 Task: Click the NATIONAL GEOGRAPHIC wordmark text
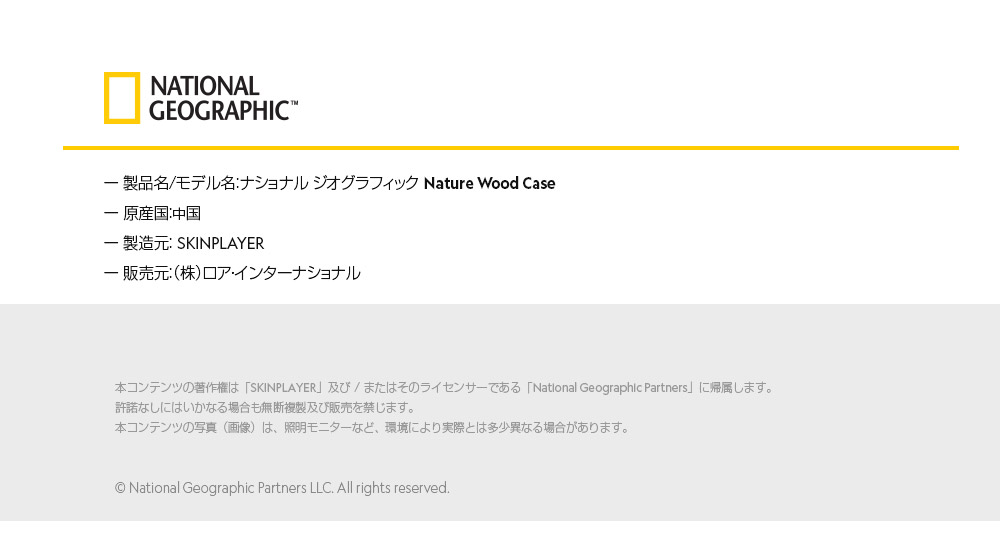(x=223, y=98)
